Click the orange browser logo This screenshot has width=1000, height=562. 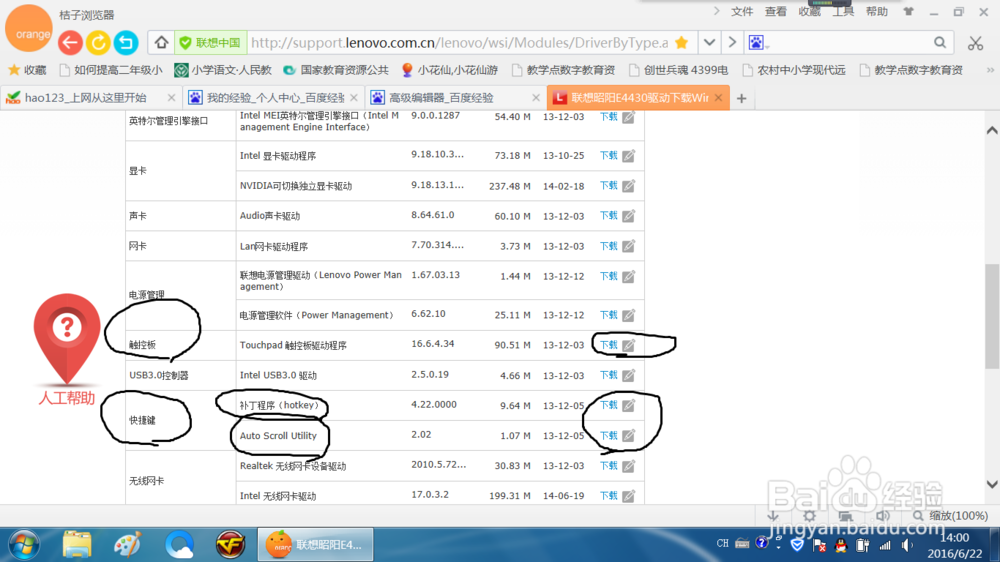(29, 30)
